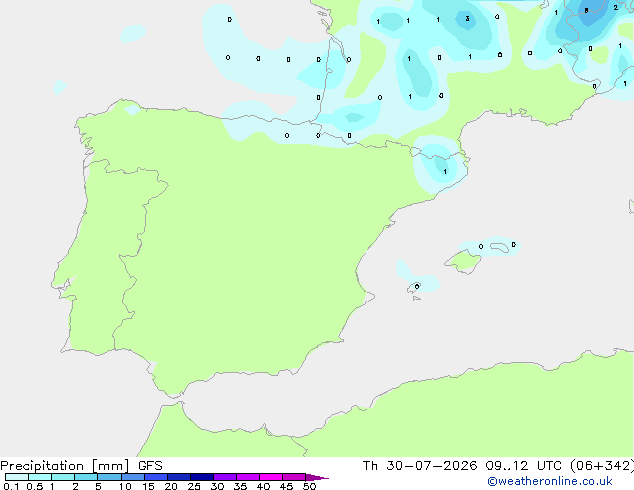The width and height of the screenshot is (634, 490).
Task: Click the date "Th 30-07-2026"
Action: coord(420,466)
